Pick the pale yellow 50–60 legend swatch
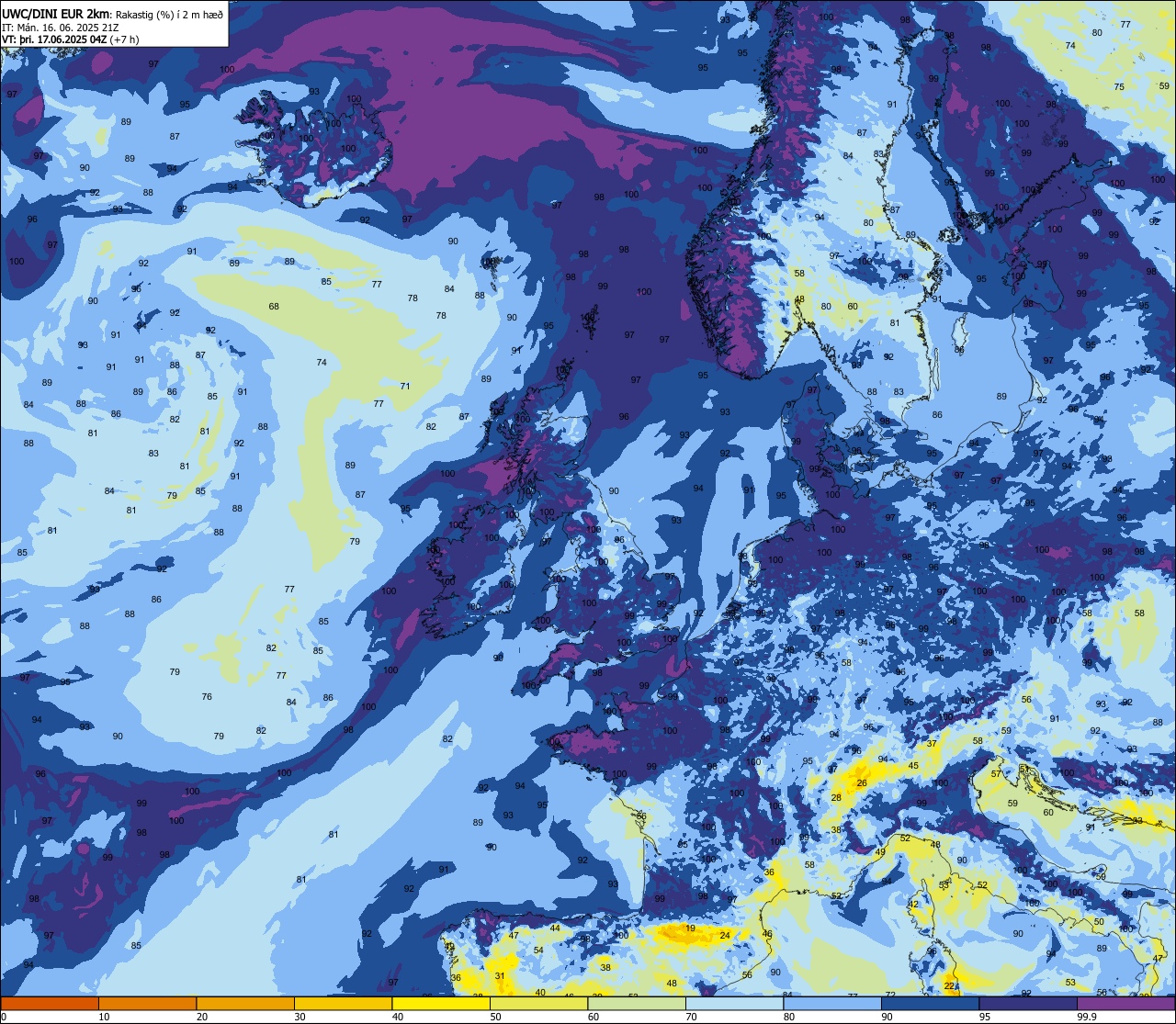The height and width of the screenshot is (1024, 1176). point(538,1003)
